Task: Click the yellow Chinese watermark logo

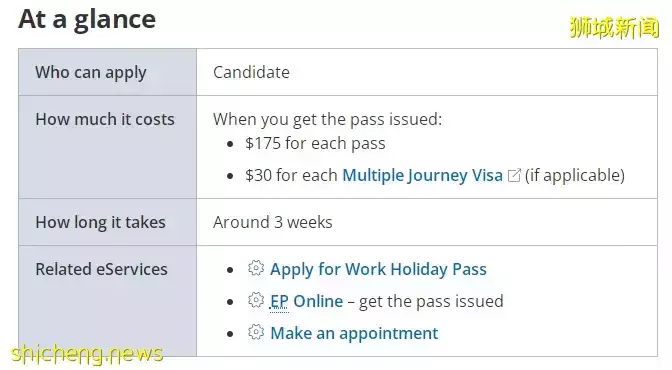Action: [x=614, y=27]
